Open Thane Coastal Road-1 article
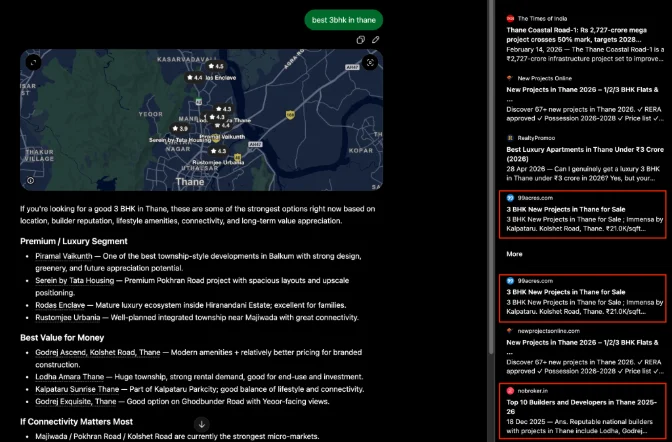 [x=576, y=35]
